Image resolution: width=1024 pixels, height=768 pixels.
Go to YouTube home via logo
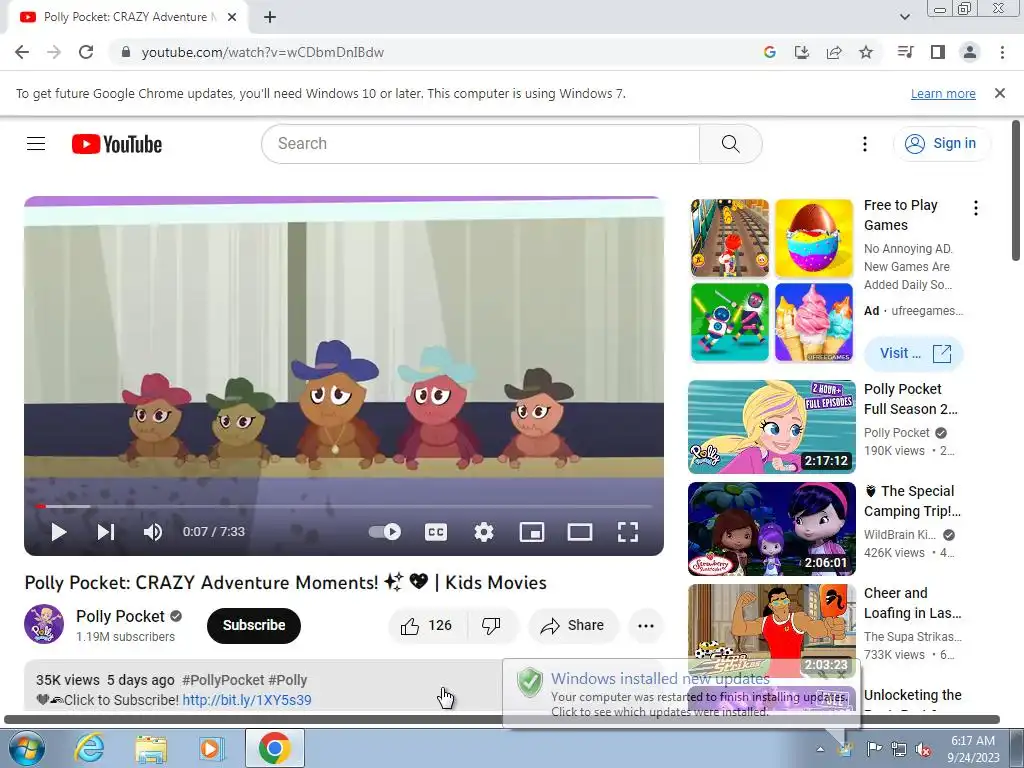click(117, 144)
